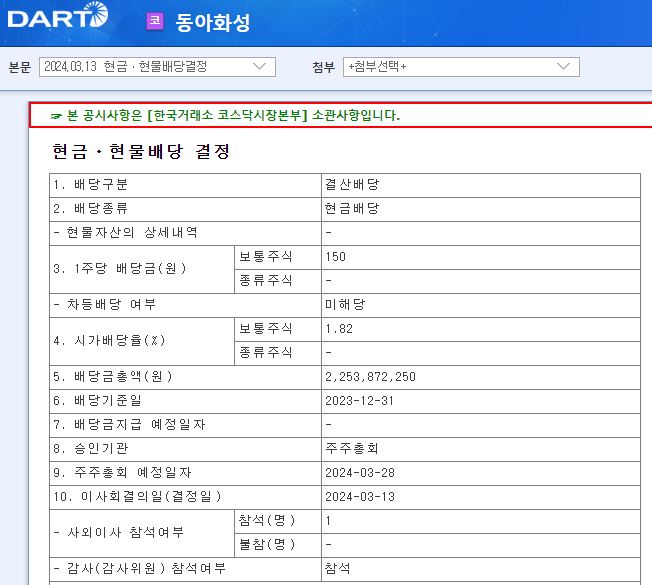
Task: Open the 첨부 attachment dropdown
Action: click(x=461, y=67)
